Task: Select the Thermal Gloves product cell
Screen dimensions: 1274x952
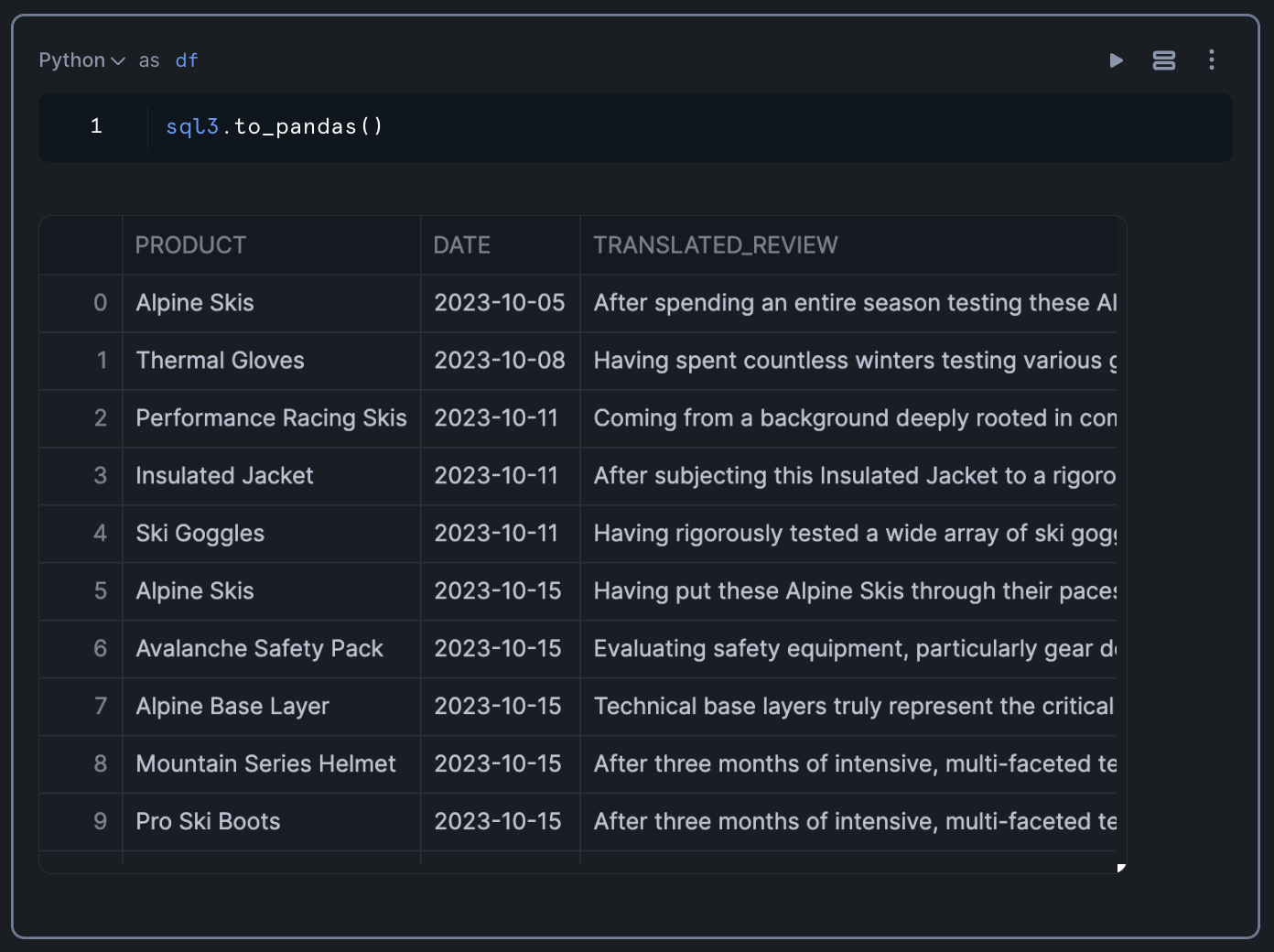Action: [x=221, y=361]
